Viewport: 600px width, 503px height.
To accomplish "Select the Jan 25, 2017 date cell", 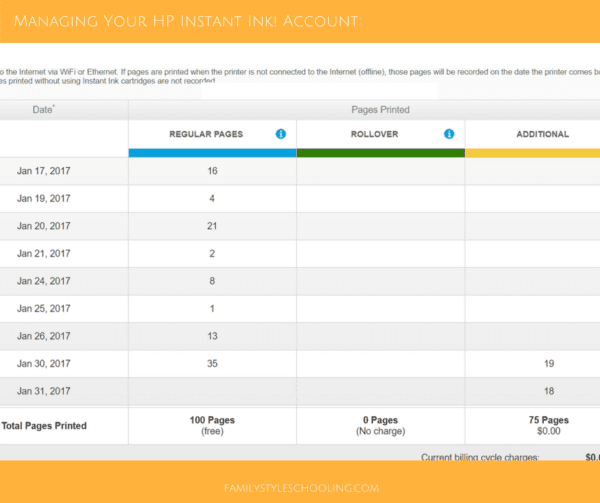I will 44,309.
